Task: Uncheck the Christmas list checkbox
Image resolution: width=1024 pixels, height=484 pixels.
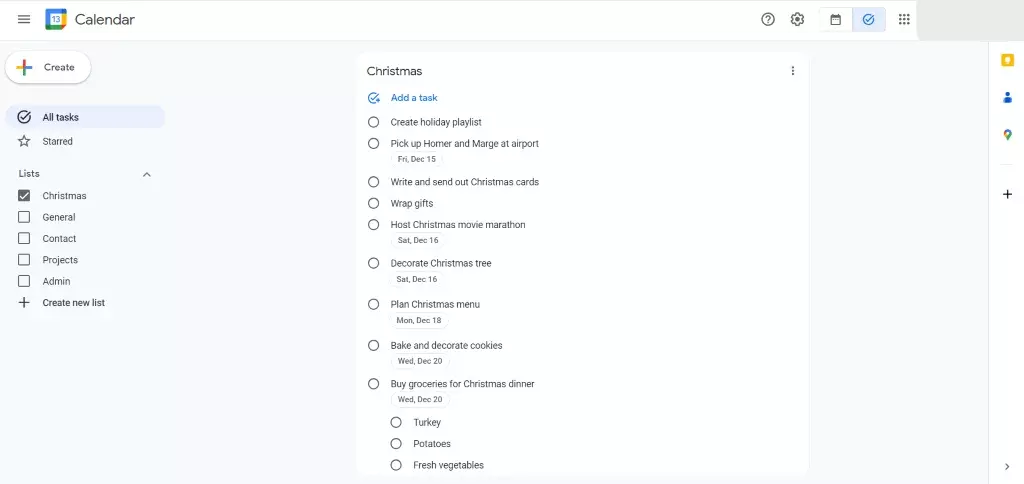Action: [24, 196]
